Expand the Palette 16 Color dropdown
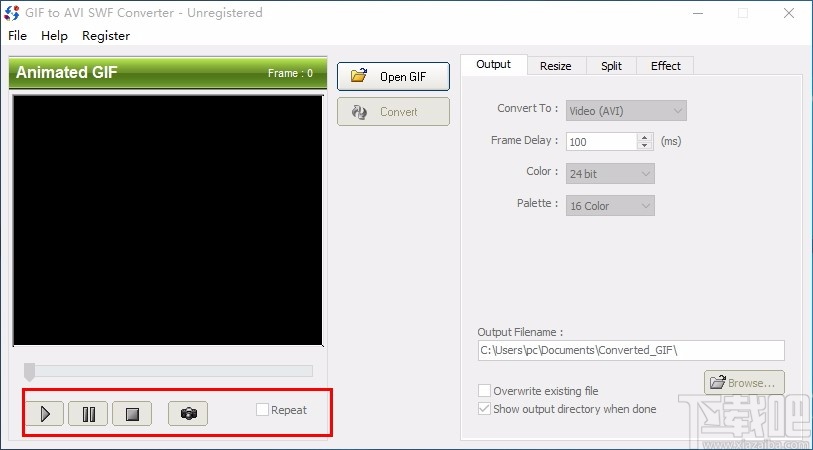Image resolution: width=813 pixels, height=450 pixels. click(x=610, y=206)
